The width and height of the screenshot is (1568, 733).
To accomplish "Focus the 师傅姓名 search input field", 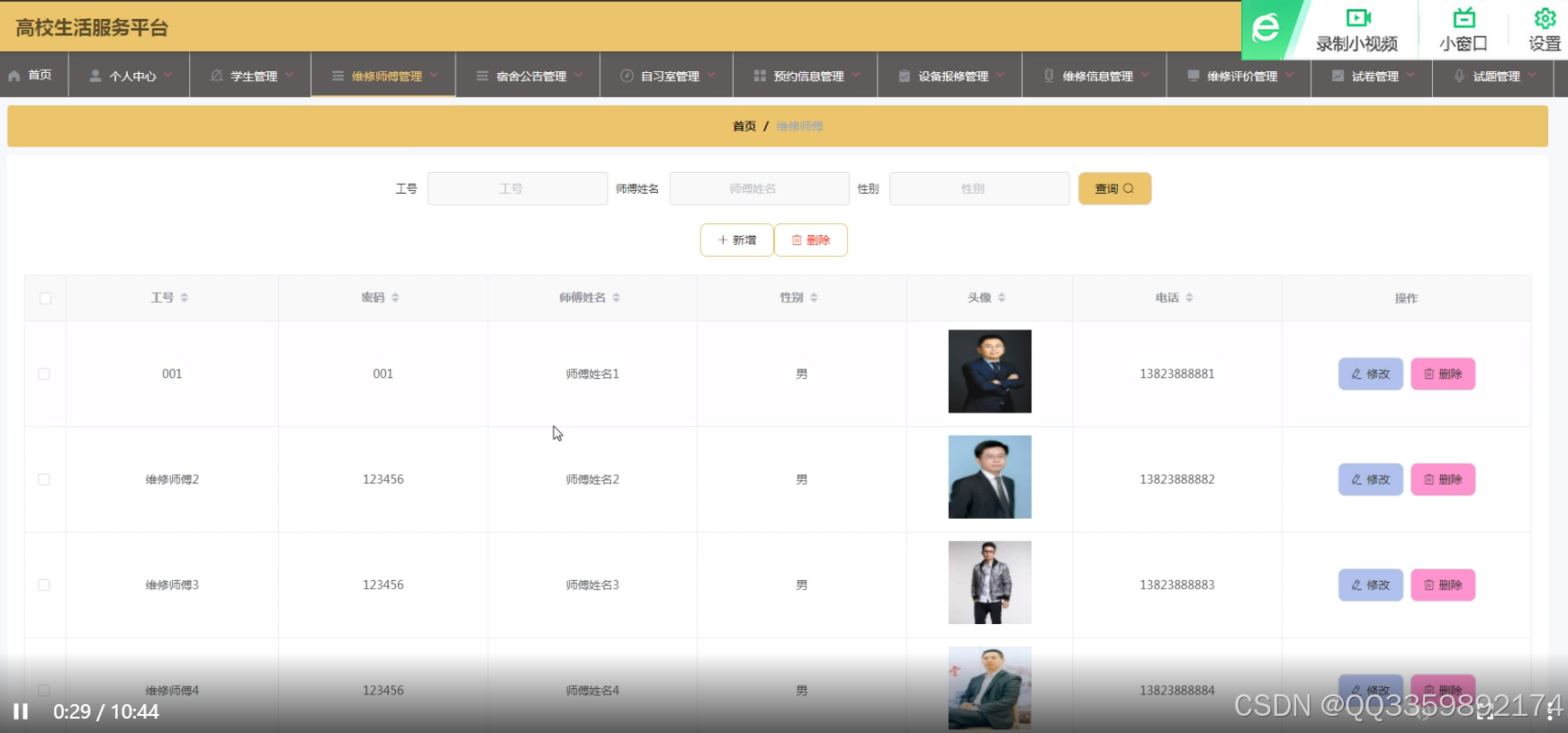I will tap(760, 188).
